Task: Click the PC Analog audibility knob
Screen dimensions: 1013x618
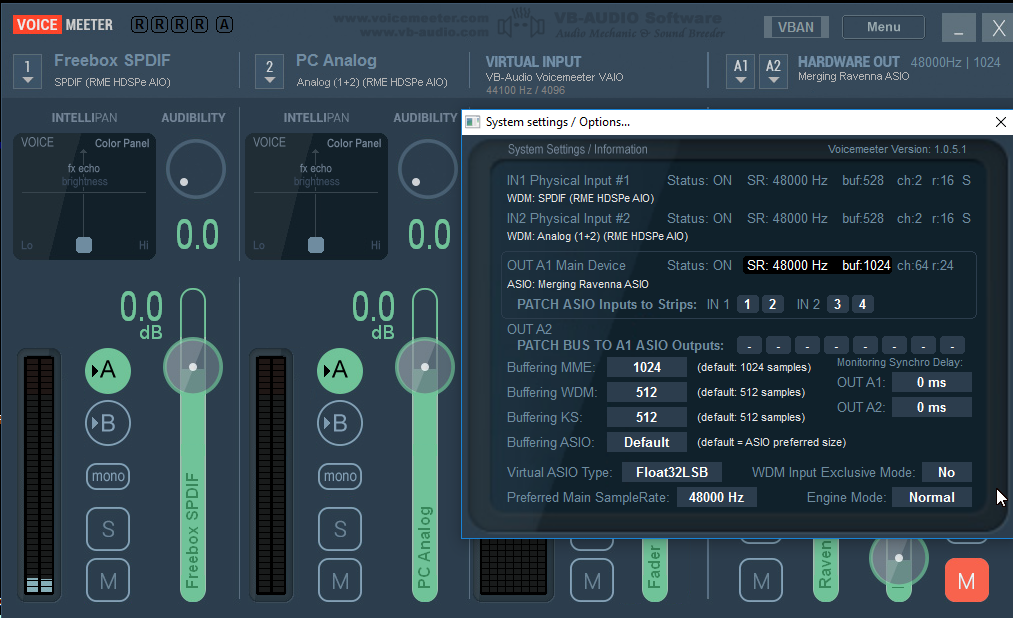Action: [x=428, y=169]
